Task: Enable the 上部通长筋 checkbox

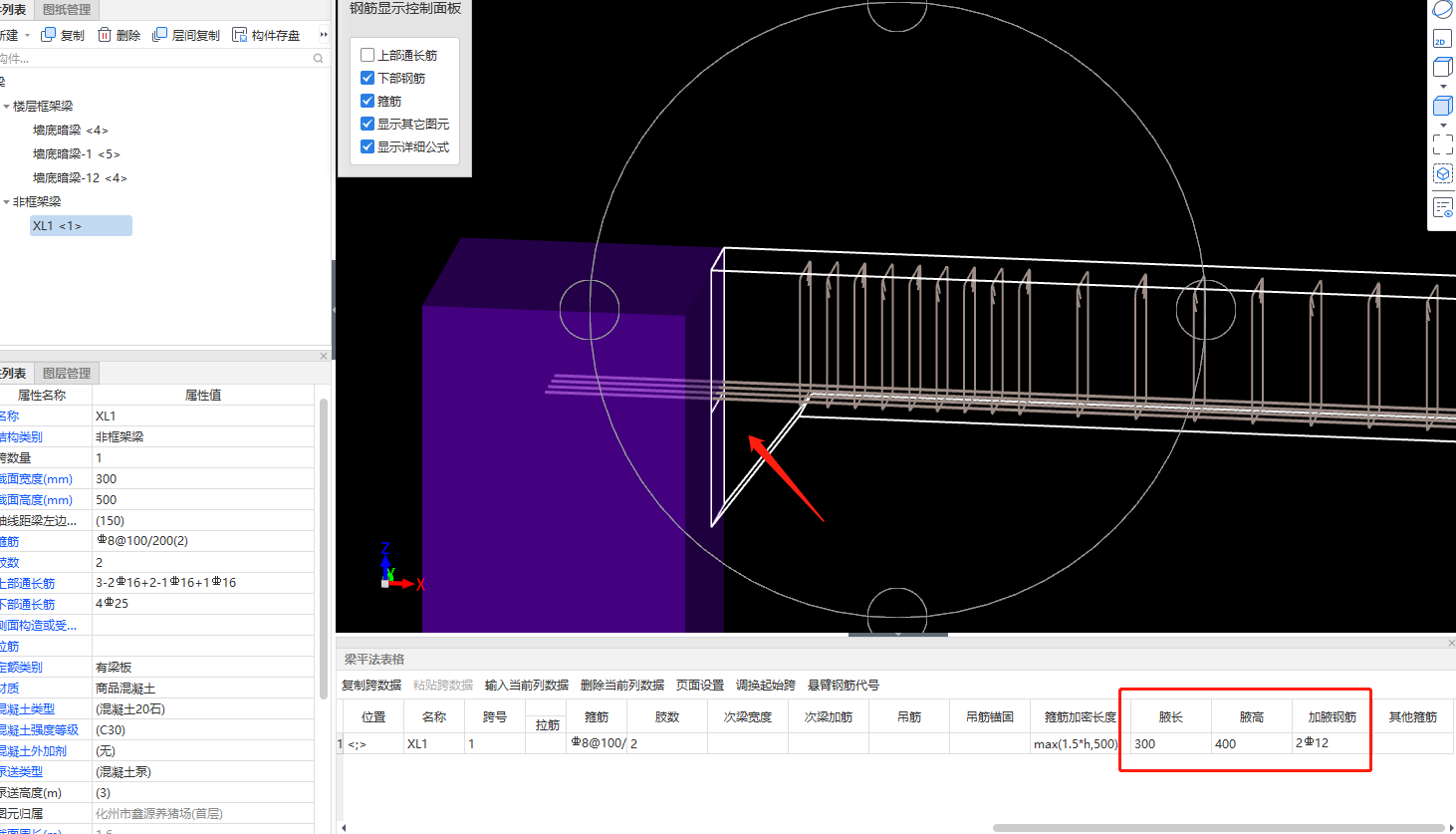Action: coord(367,55)
